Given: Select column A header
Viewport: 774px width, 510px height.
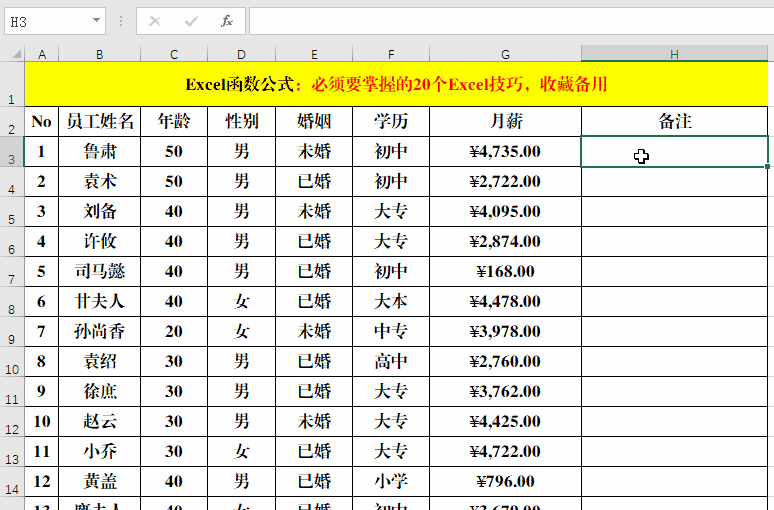Looking at the screenshot, I should [42, 54].
